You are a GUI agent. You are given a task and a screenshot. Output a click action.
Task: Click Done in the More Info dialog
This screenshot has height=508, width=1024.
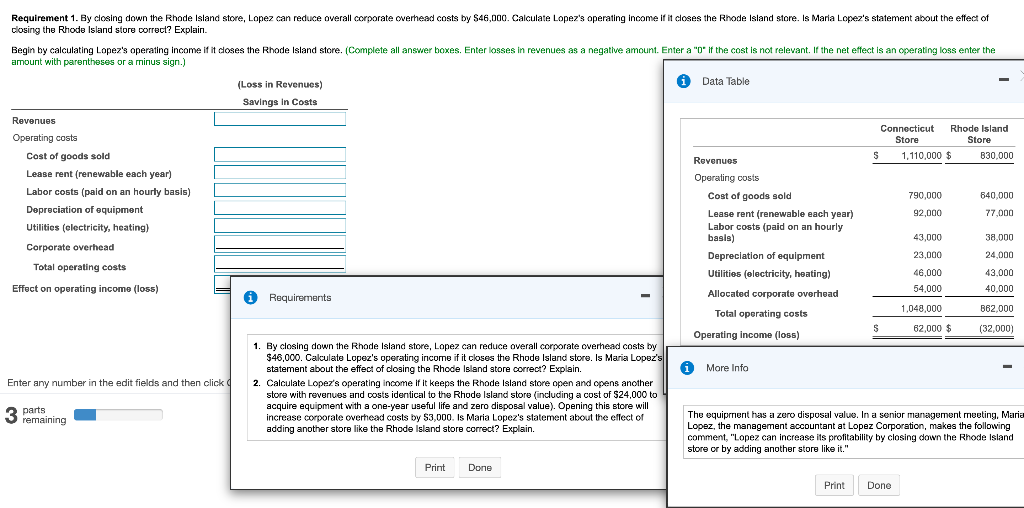879,485
